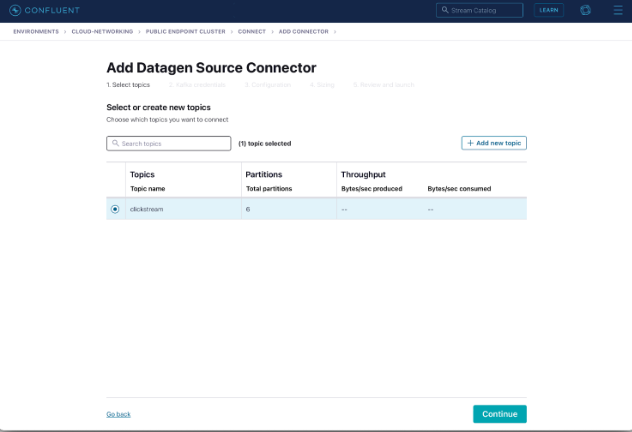Click the Confluent logo icon
Screen dimensions: 632x432
(15, 10)
